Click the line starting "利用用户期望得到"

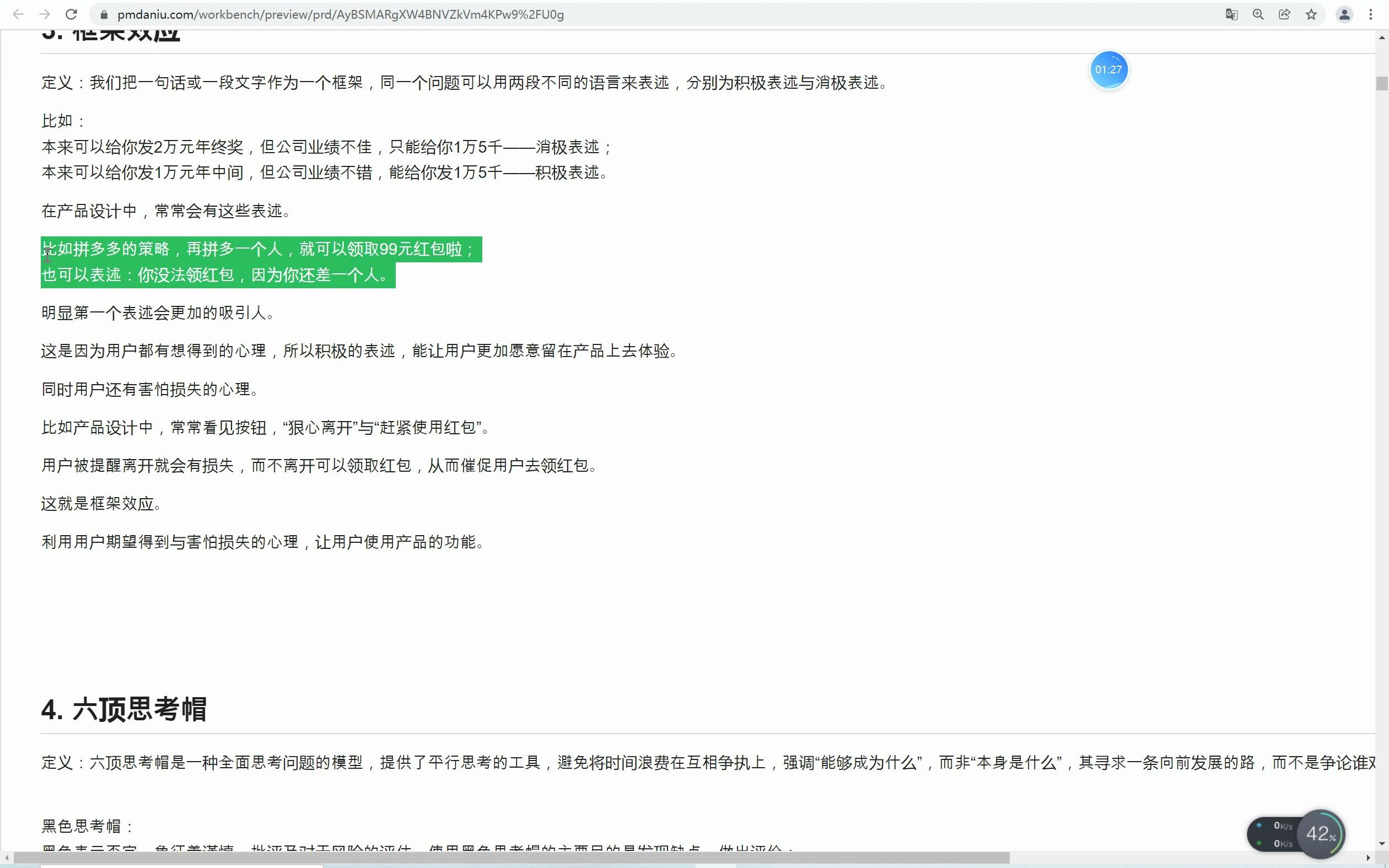pyautogui.click(x=264, y=542)
